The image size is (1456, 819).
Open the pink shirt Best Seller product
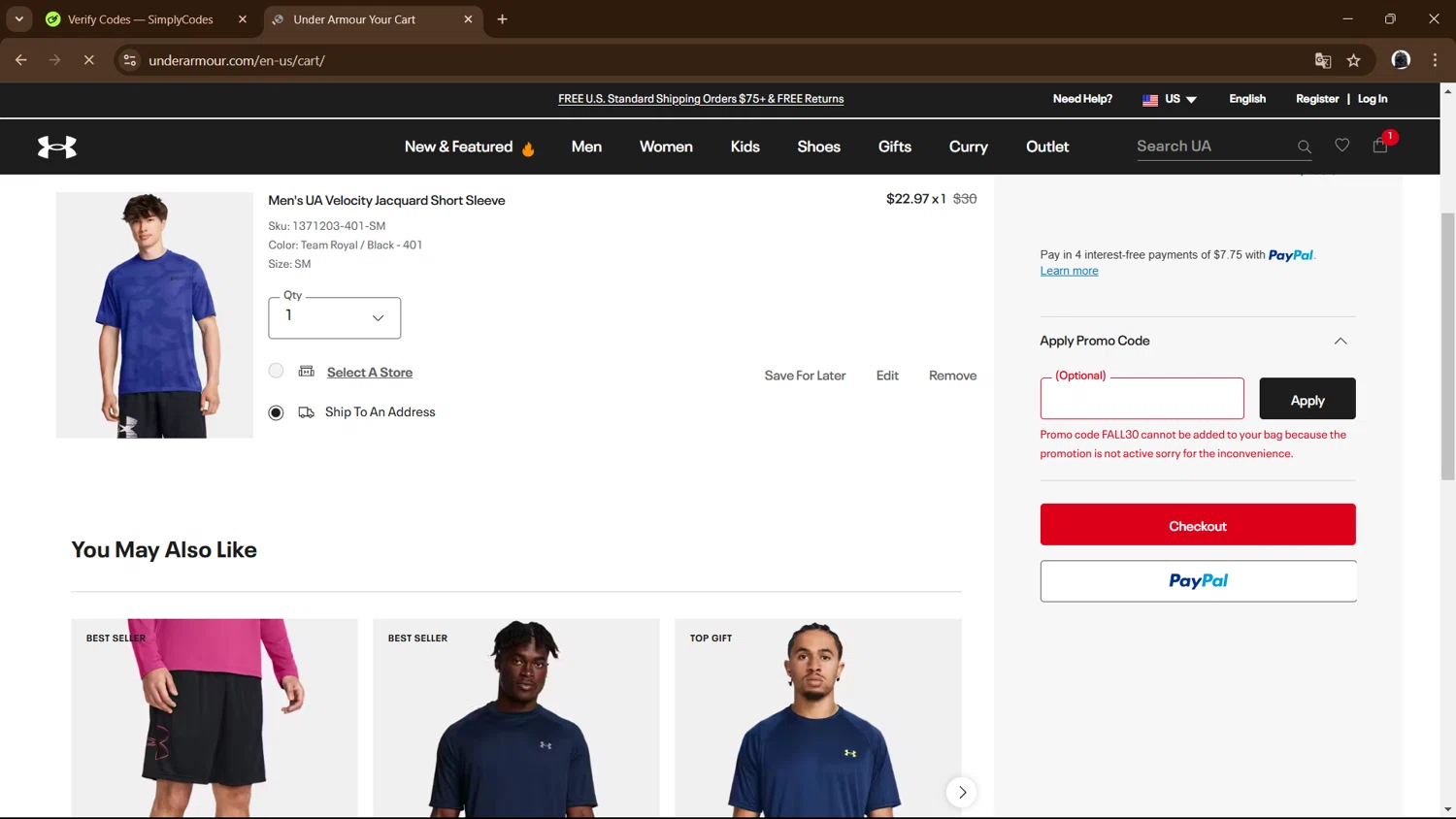(215, 718)
